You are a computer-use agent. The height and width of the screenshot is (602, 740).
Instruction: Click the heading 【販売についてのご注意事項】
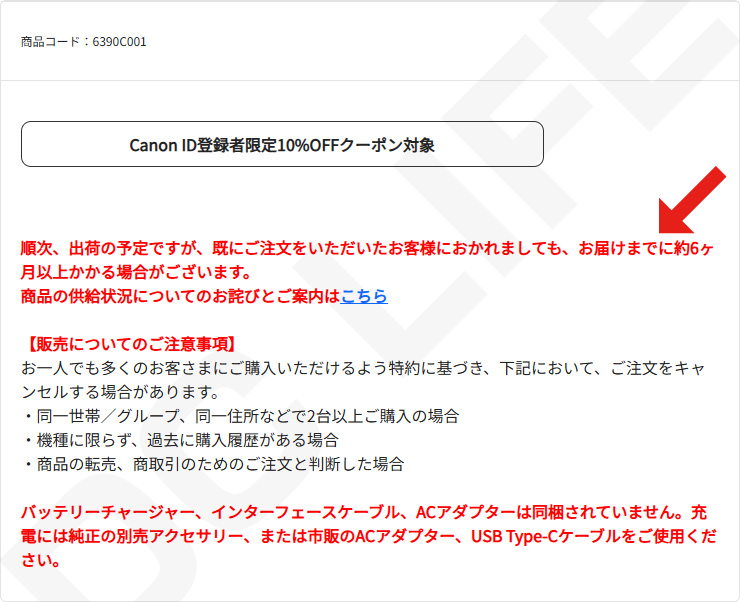point(131,344)
